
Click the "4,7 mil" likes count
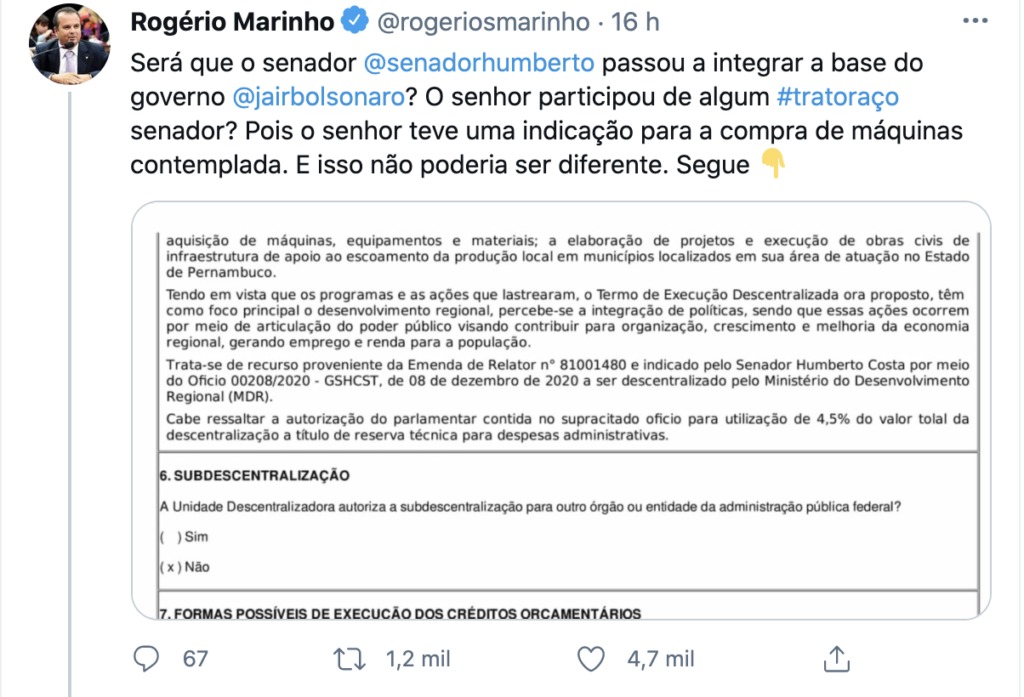tap(660, 658)
